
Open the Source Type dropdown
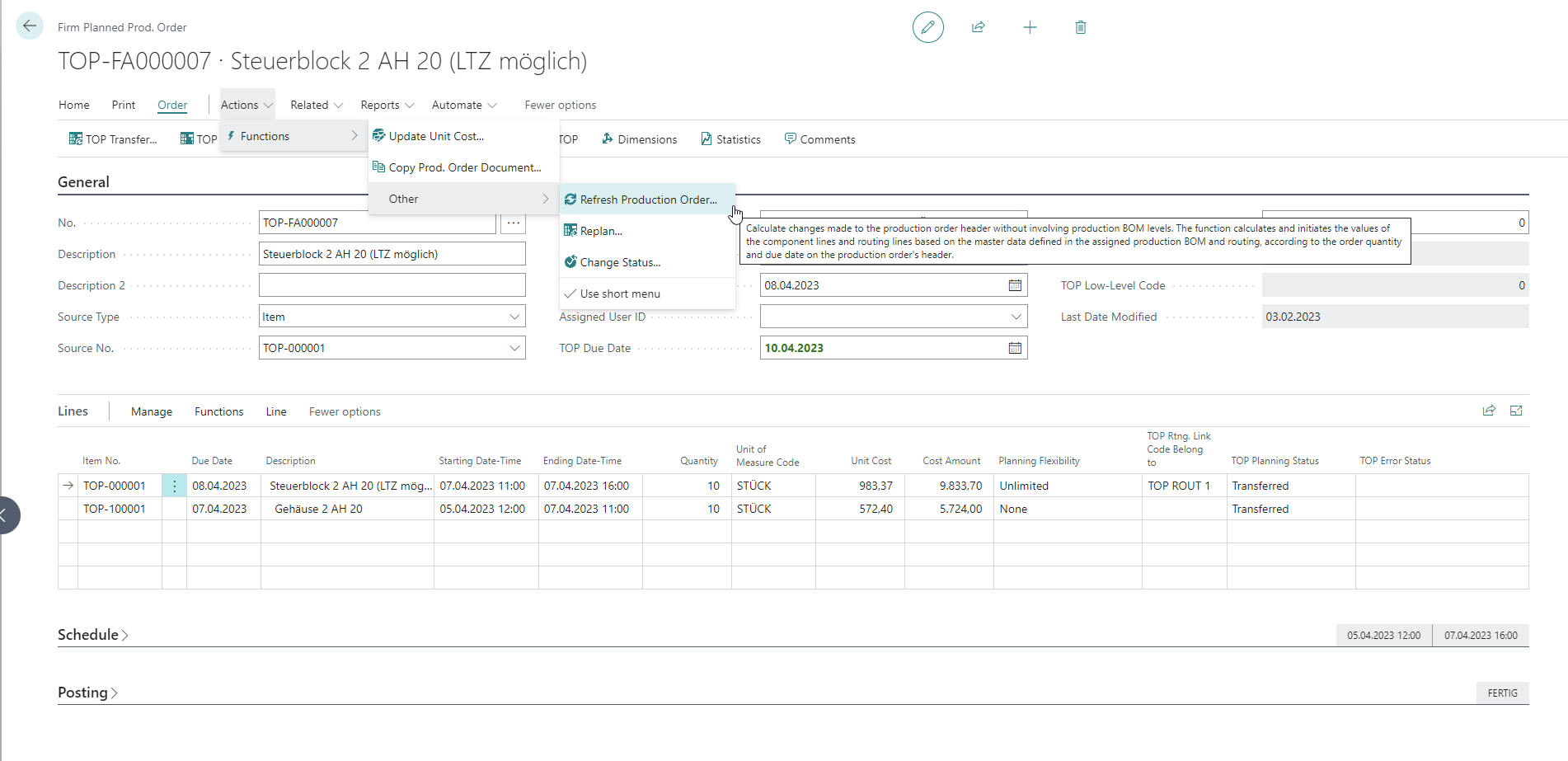(514, 317)
